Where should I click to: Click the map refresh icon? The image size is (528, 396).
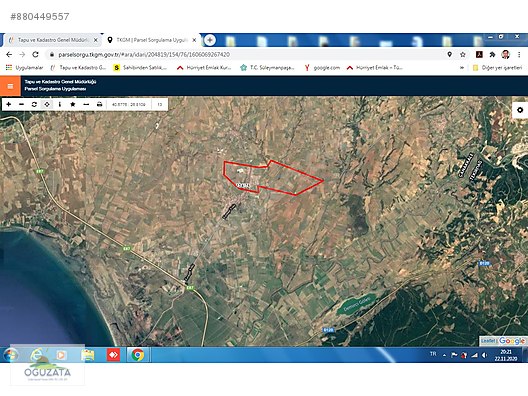click(x=34, y=104)
